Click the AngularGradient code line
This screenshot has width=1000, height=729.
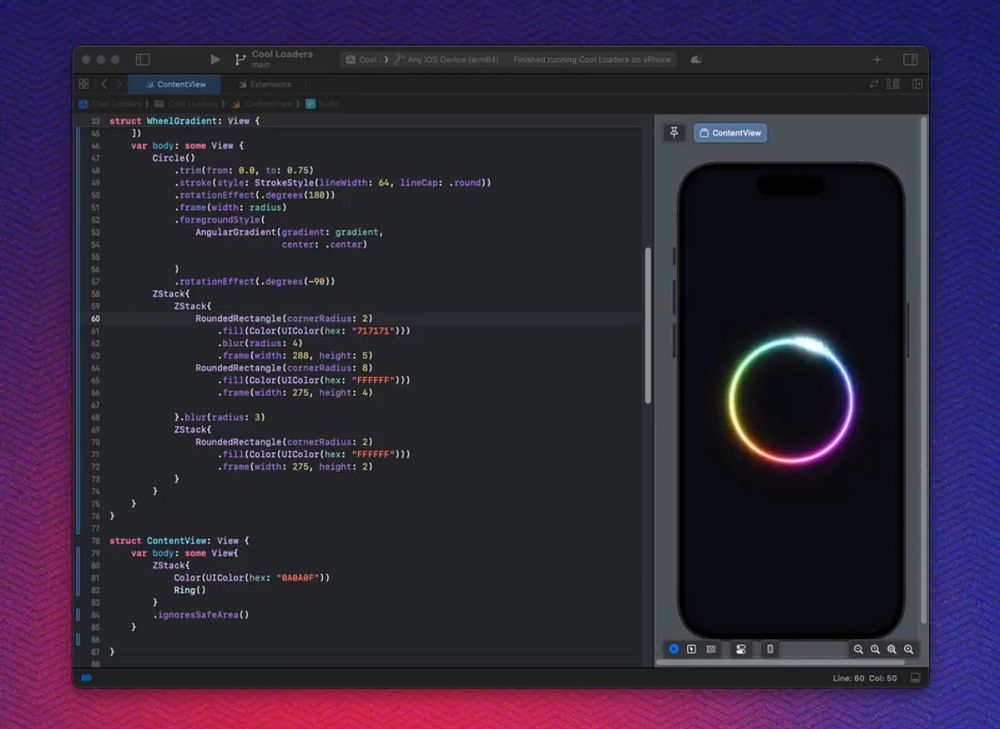click(289, 232)
